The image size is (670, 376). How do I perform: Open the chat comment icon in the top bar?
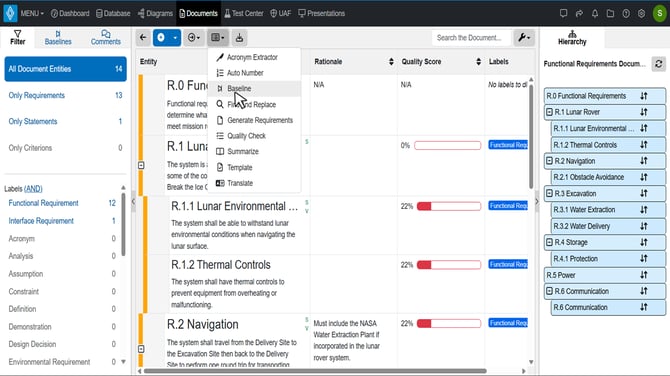[x=564, y=14]
